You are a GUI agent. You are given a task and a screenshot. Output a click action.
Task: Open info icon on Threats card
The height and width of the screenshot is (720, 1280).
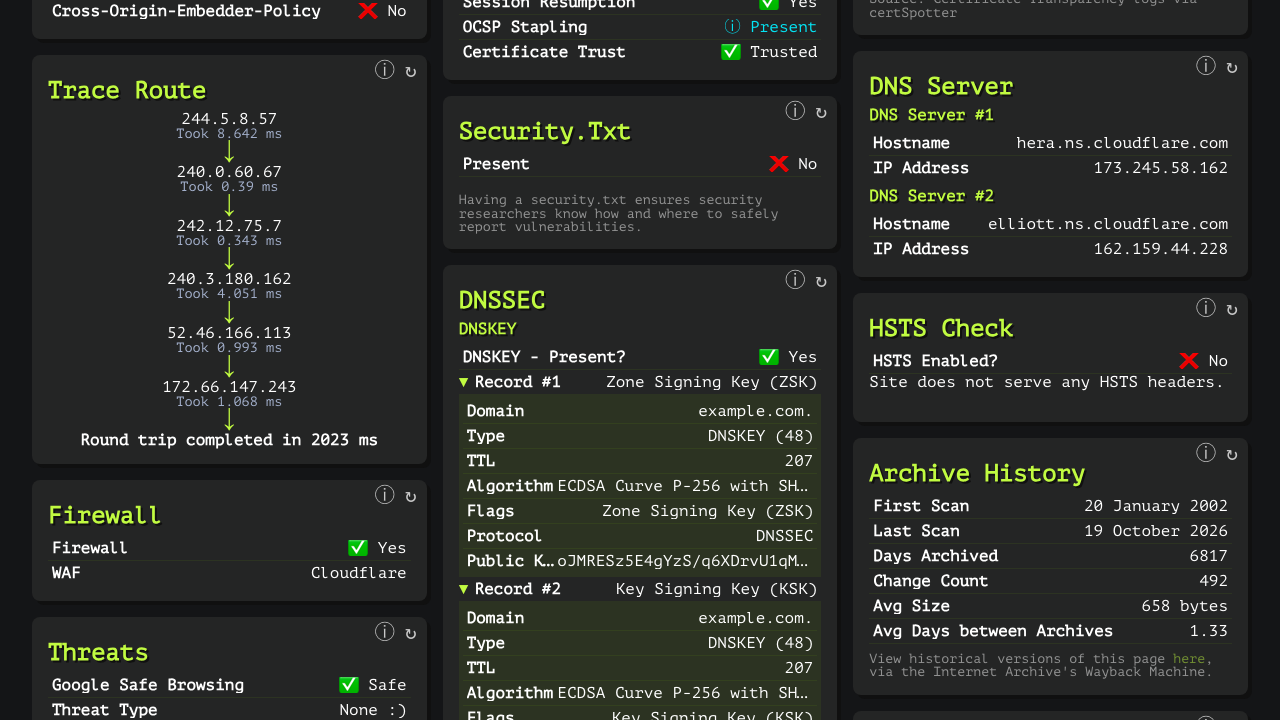pos(384,632)
